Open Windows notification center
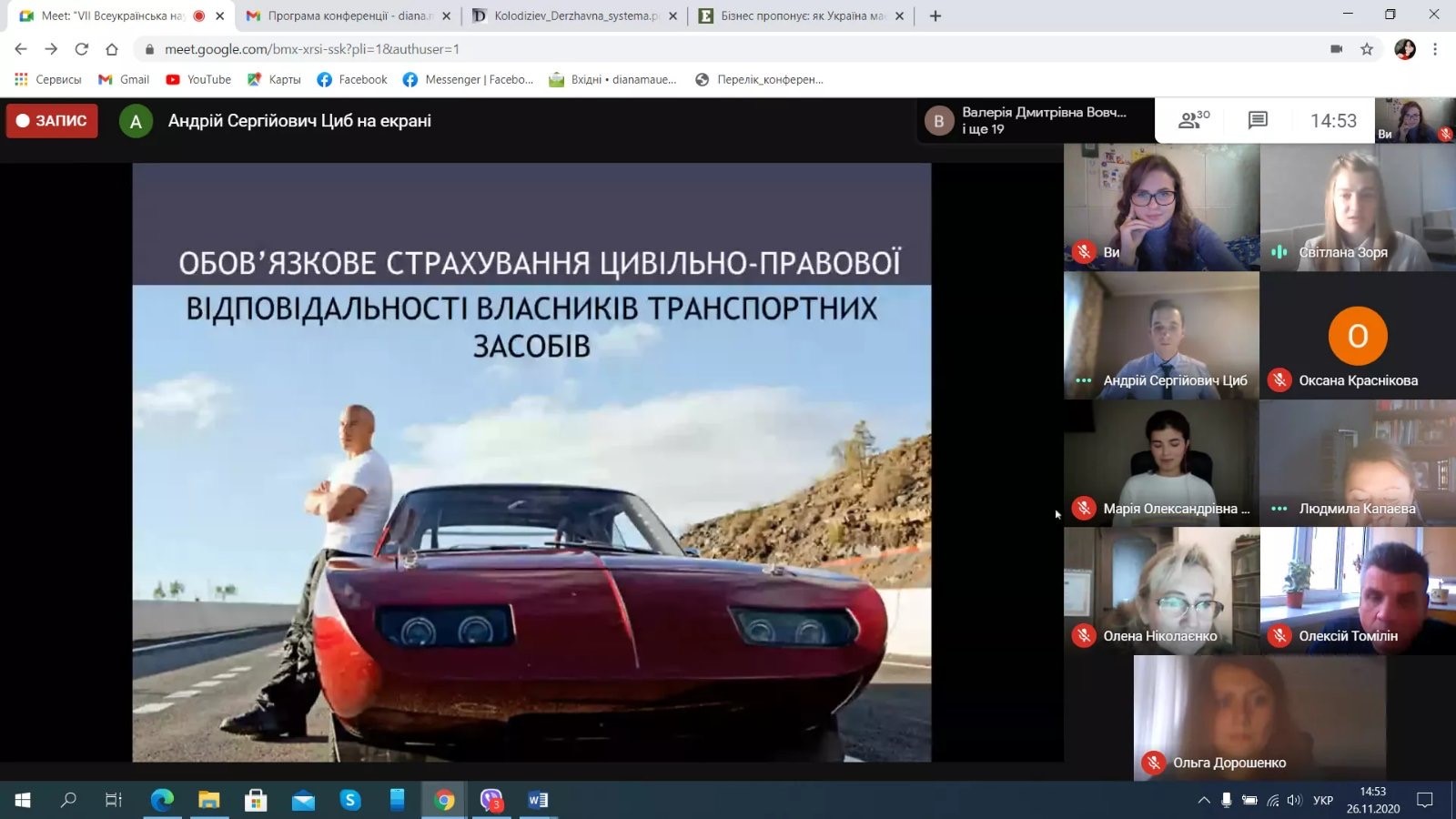Image resolution: width=1456 pixels, height=819 pixels. [x=1425, y=800]
